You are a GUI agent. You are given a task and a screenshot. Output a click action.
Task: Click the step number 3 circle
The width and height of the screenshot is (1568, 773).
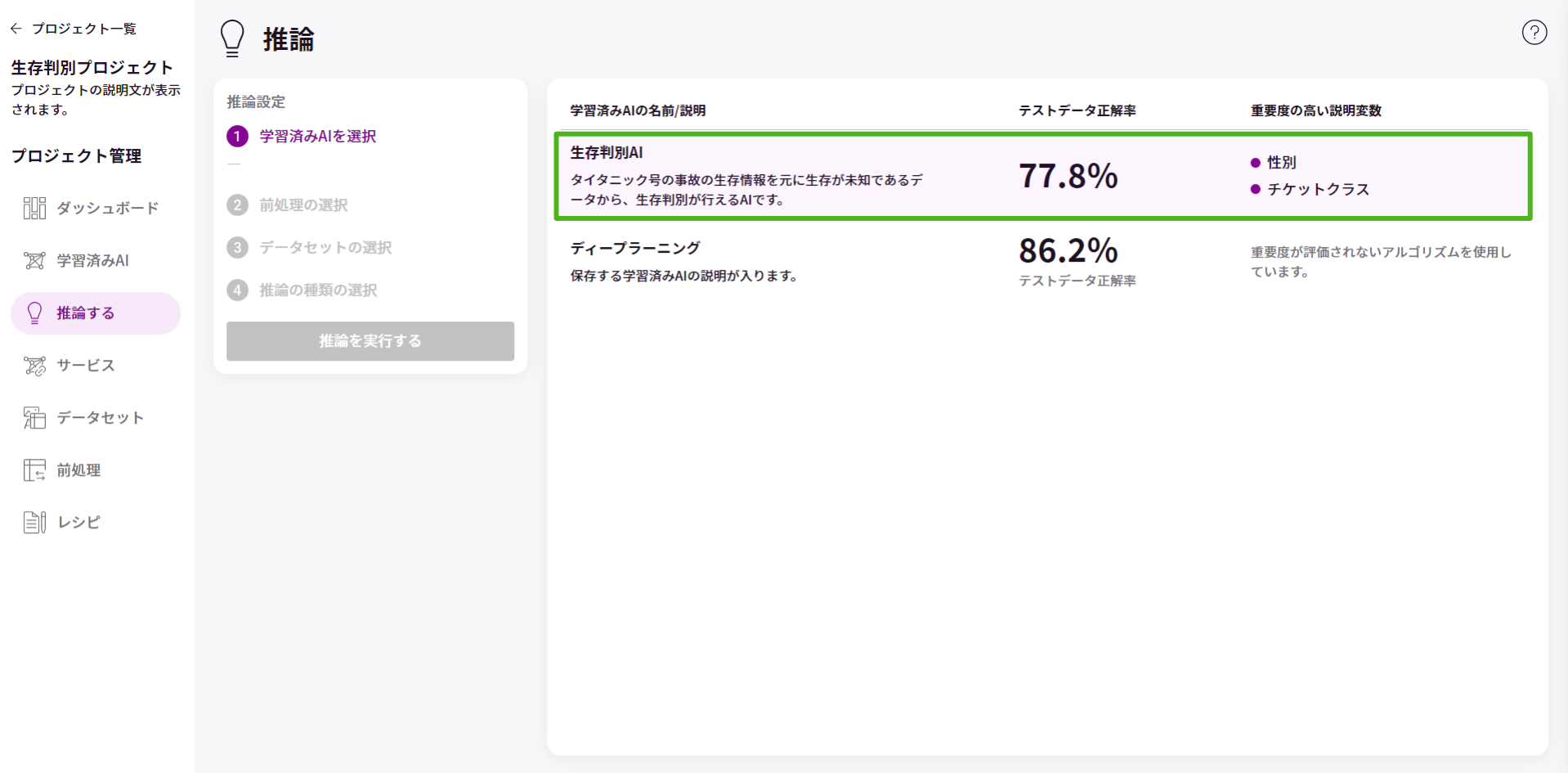click(237, 248)
